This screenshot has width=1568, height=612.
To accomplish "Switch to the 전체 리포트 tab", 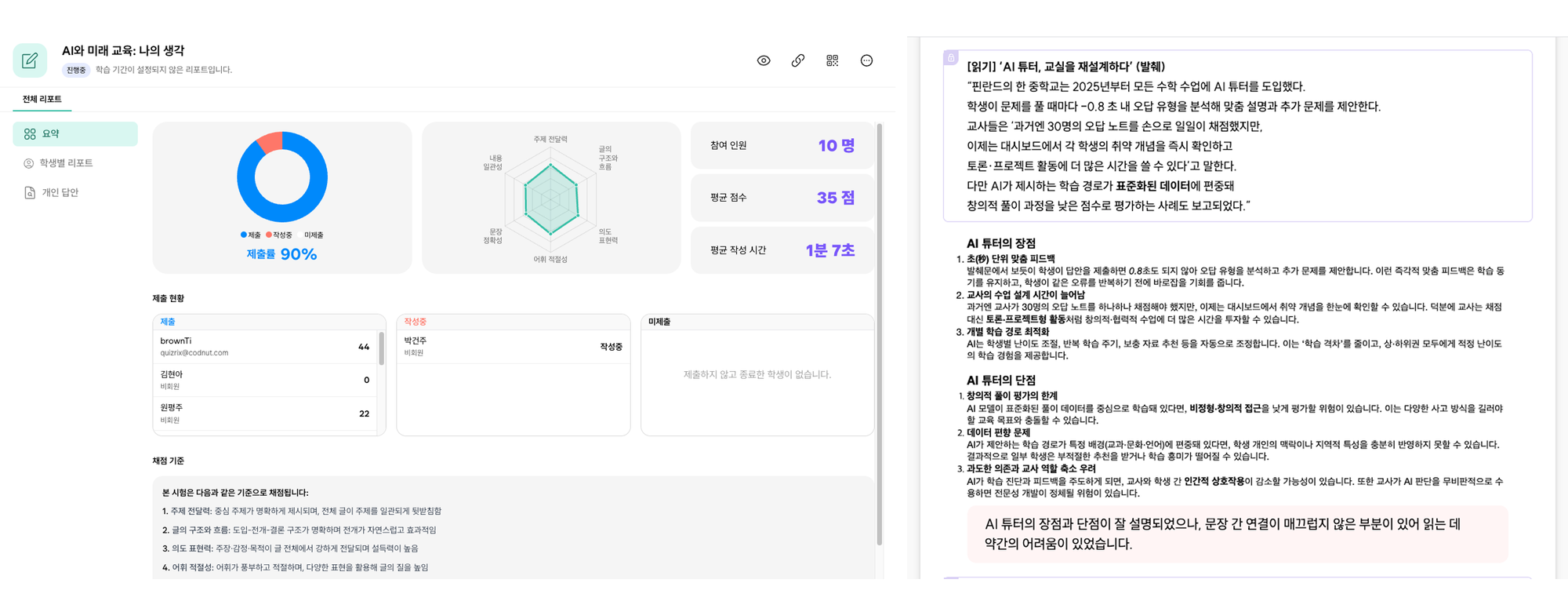I will tap(42, 99).
